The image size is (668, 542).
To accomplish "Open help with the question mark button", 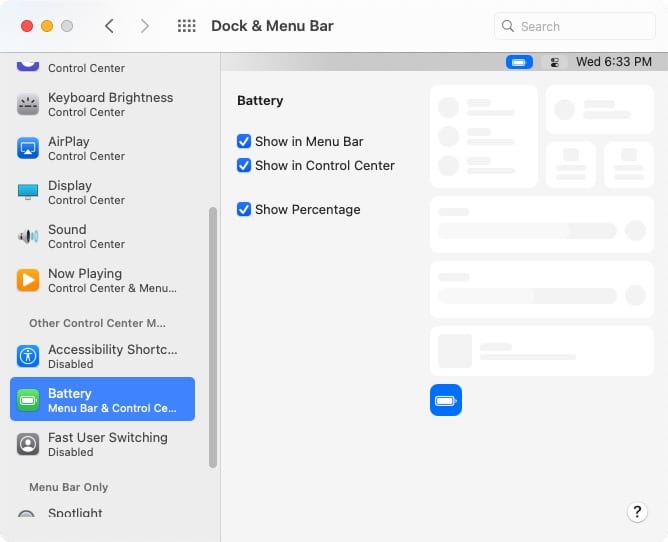I will (x=637, y=512).
